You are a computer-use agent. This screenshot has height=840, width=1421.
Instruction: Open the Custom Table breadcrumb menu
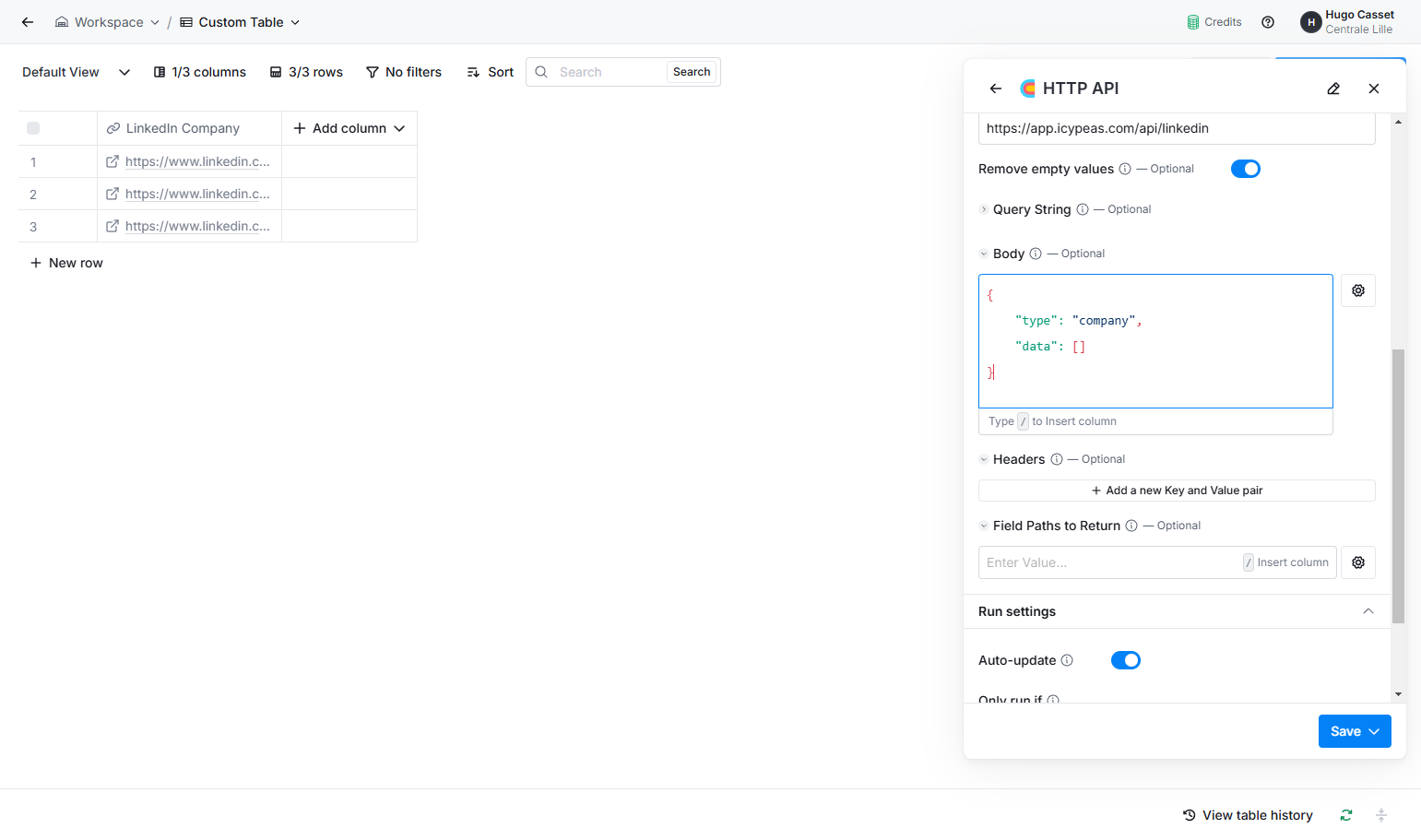pyautogui.click(x=240, y=22)
